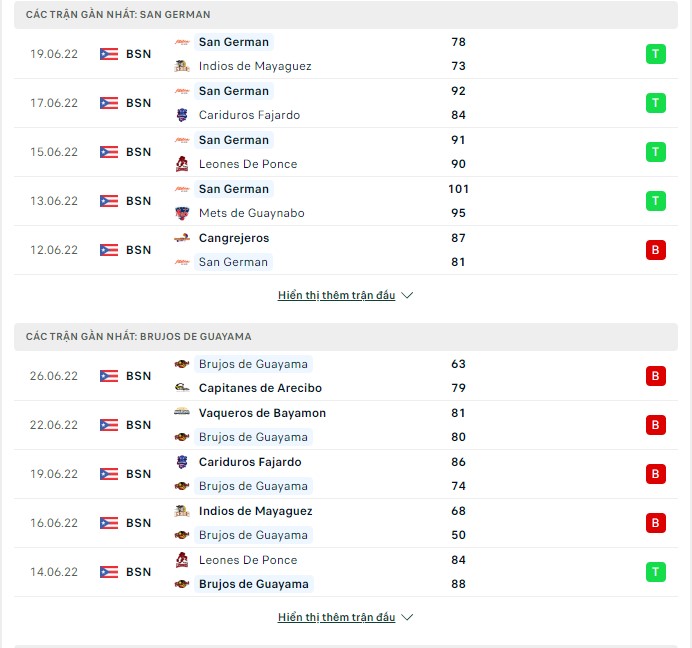
Task: Click chevron arrow beside the first Hiển thị thêm trận đấu
Action: pos(407,295)
